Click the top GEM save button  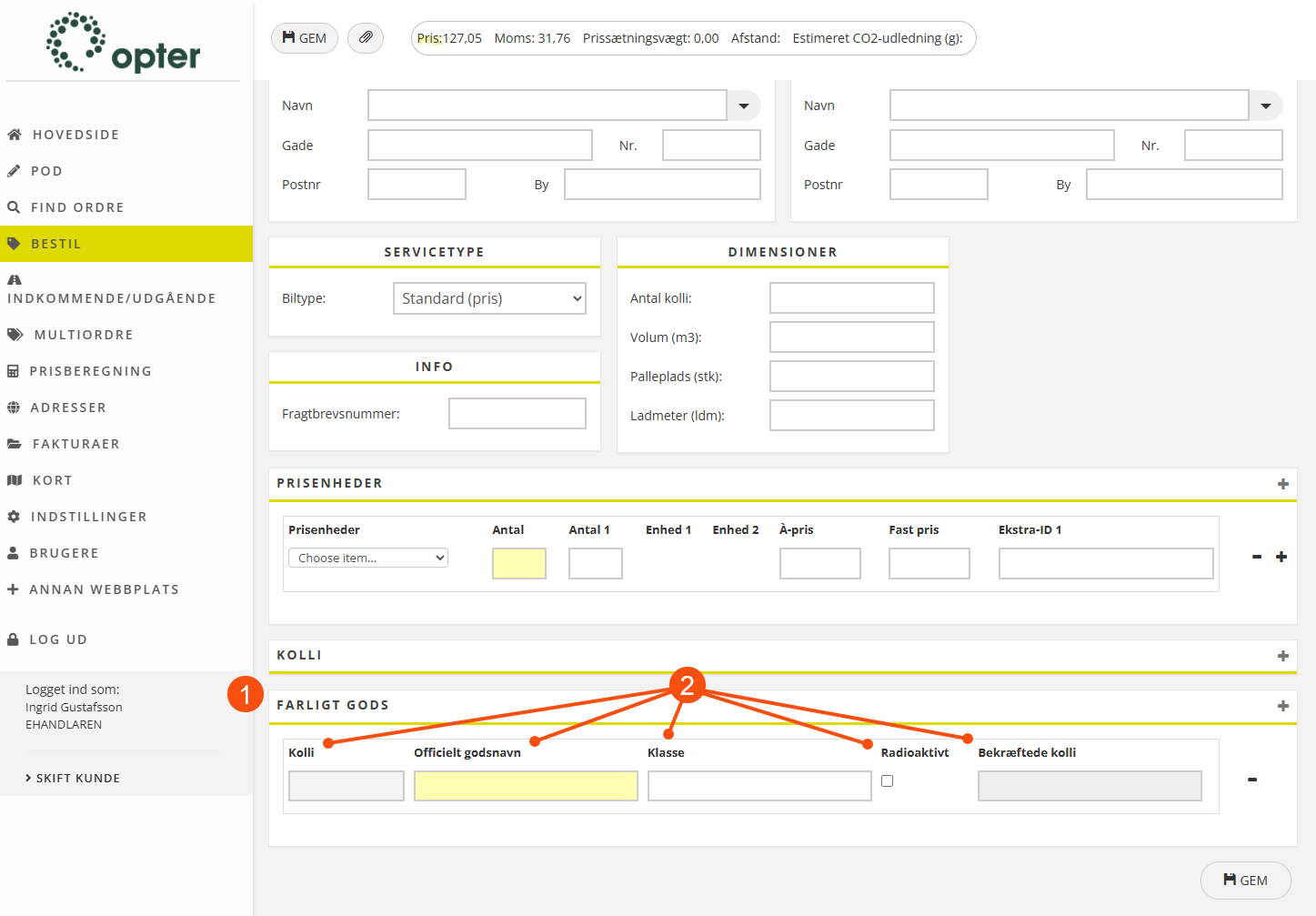tap(305, 38)
